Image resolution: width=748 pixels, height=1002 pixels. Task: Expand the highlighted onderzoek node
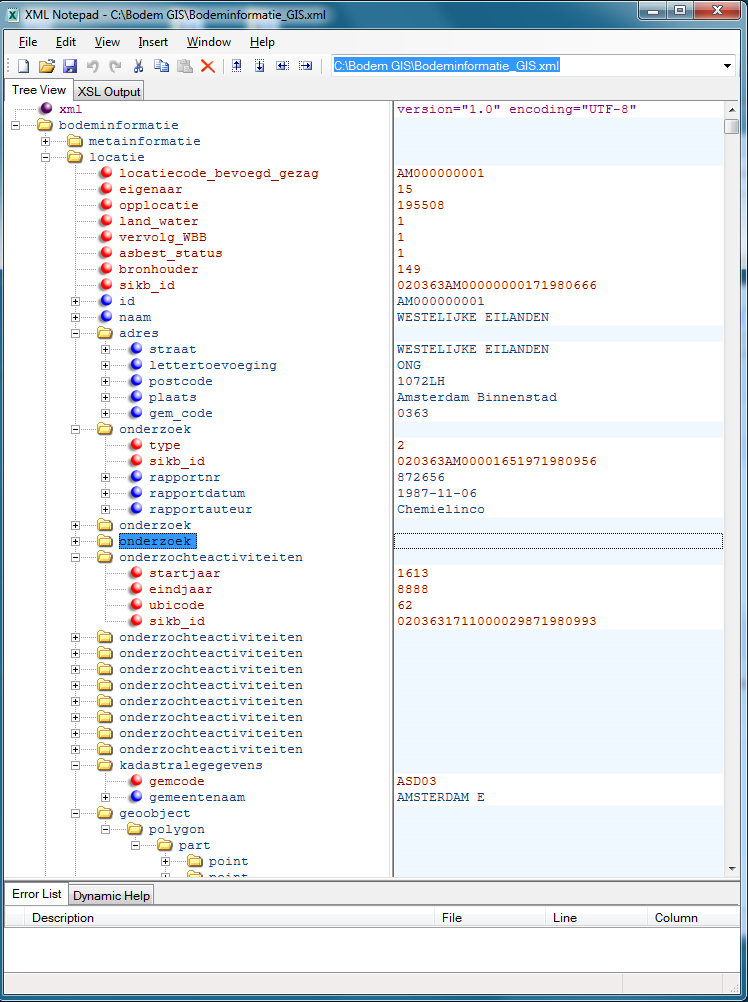pos(75,541)
